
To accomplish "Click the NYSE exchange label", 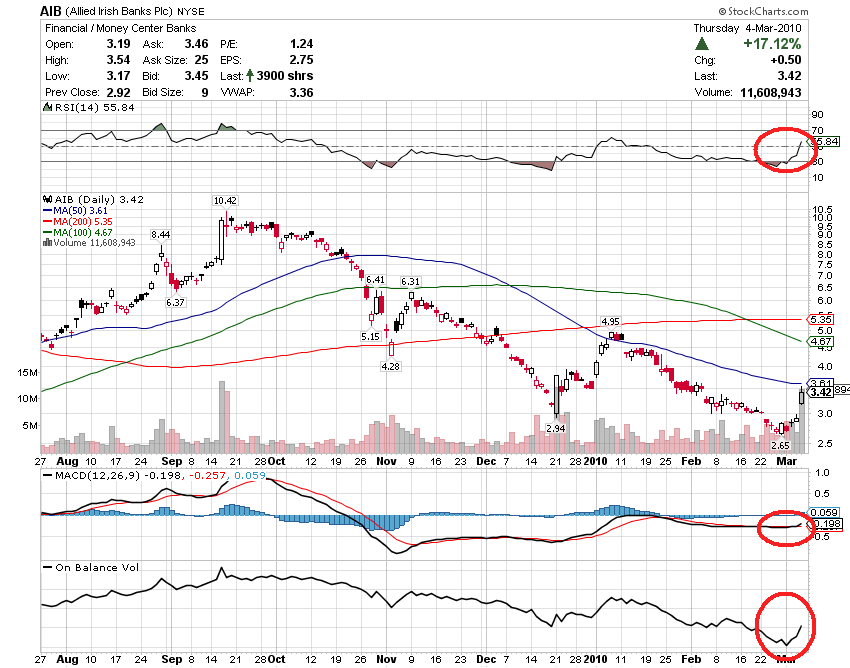I will (x=191, y=11).
